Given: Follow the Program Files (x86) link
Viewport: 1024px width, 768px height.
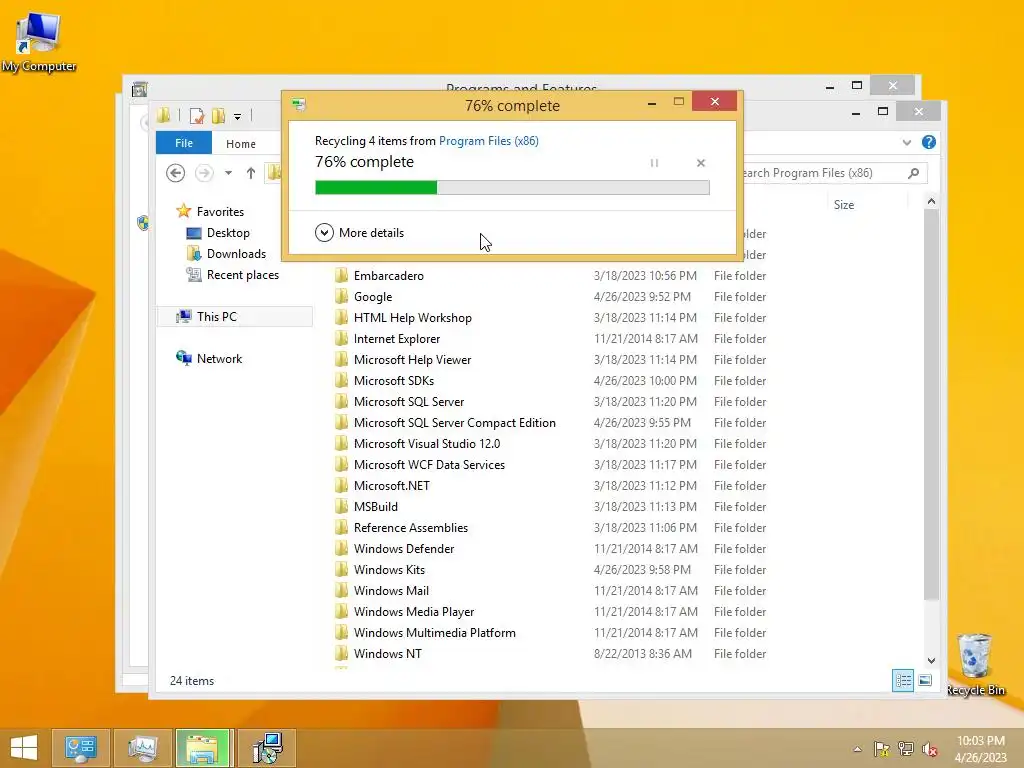Looking at the screenshot, I should coord(488,140).
